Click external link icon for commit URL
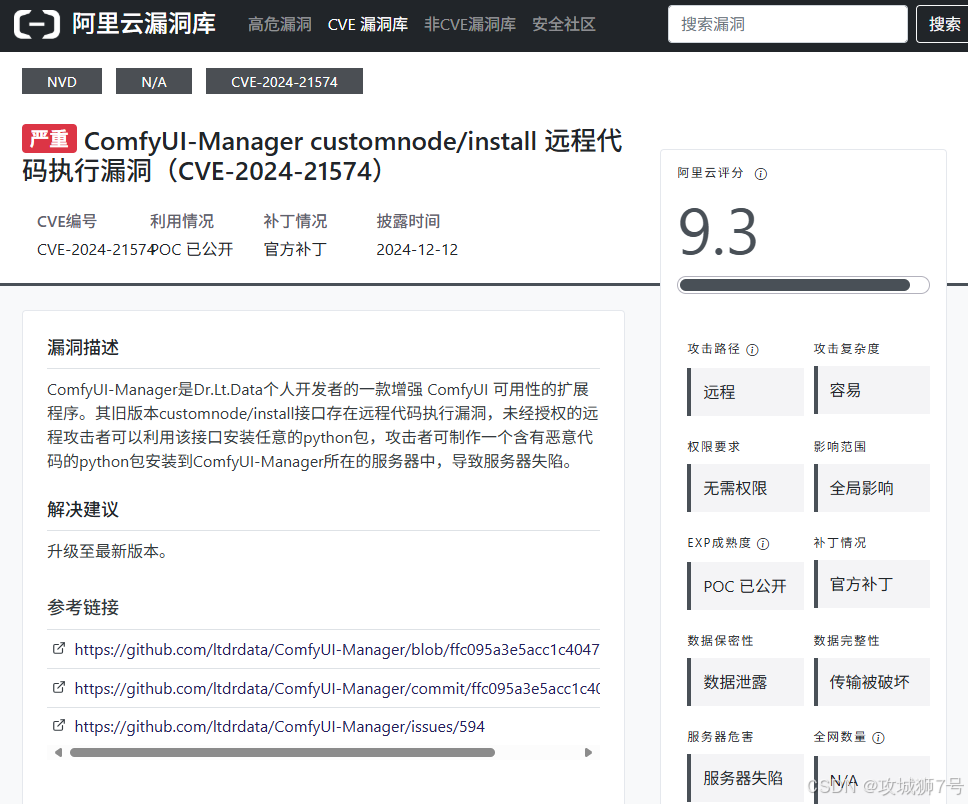 tap(59, 687)
